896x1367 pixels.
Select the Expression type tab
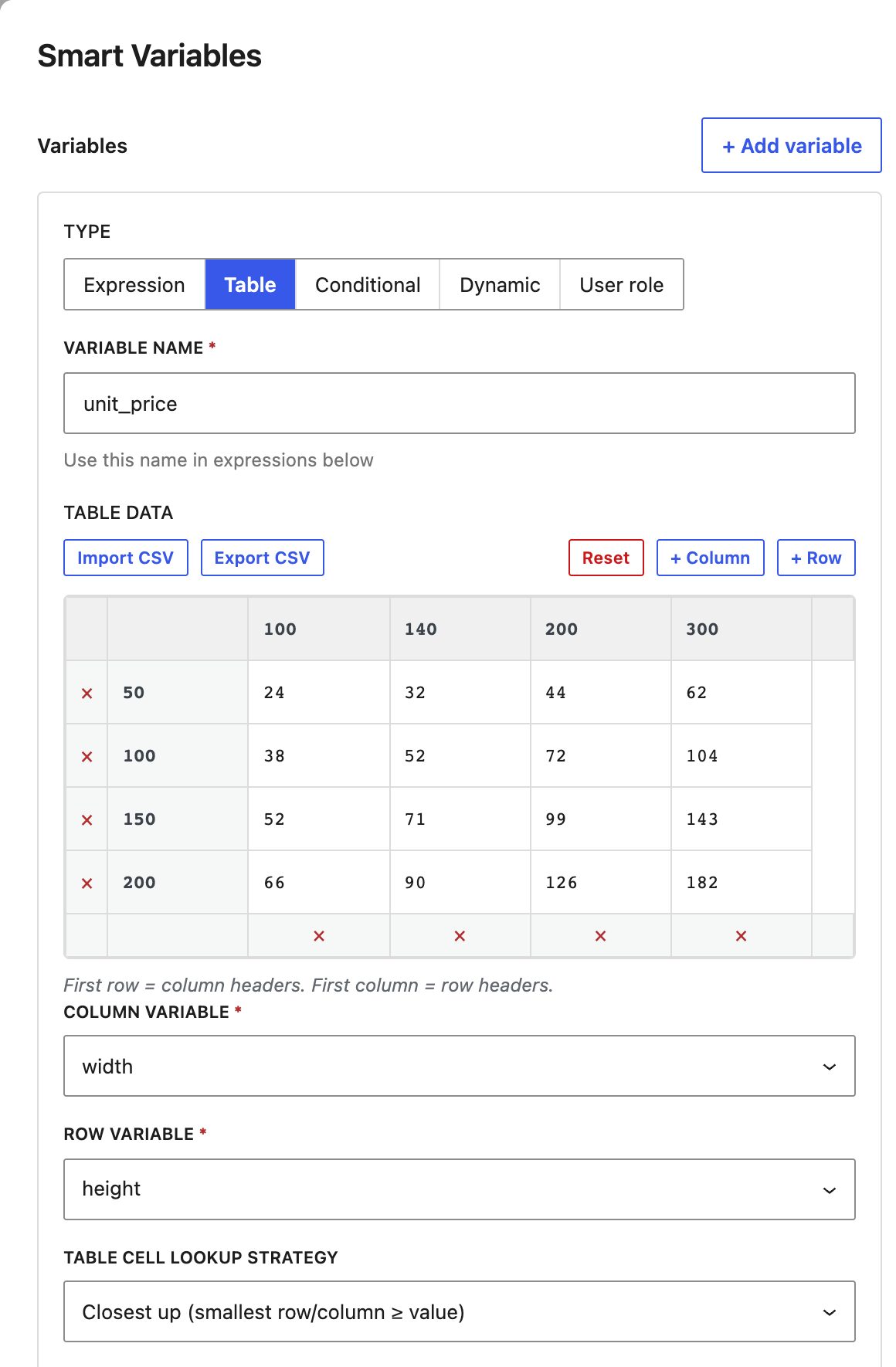pos(134,284)
